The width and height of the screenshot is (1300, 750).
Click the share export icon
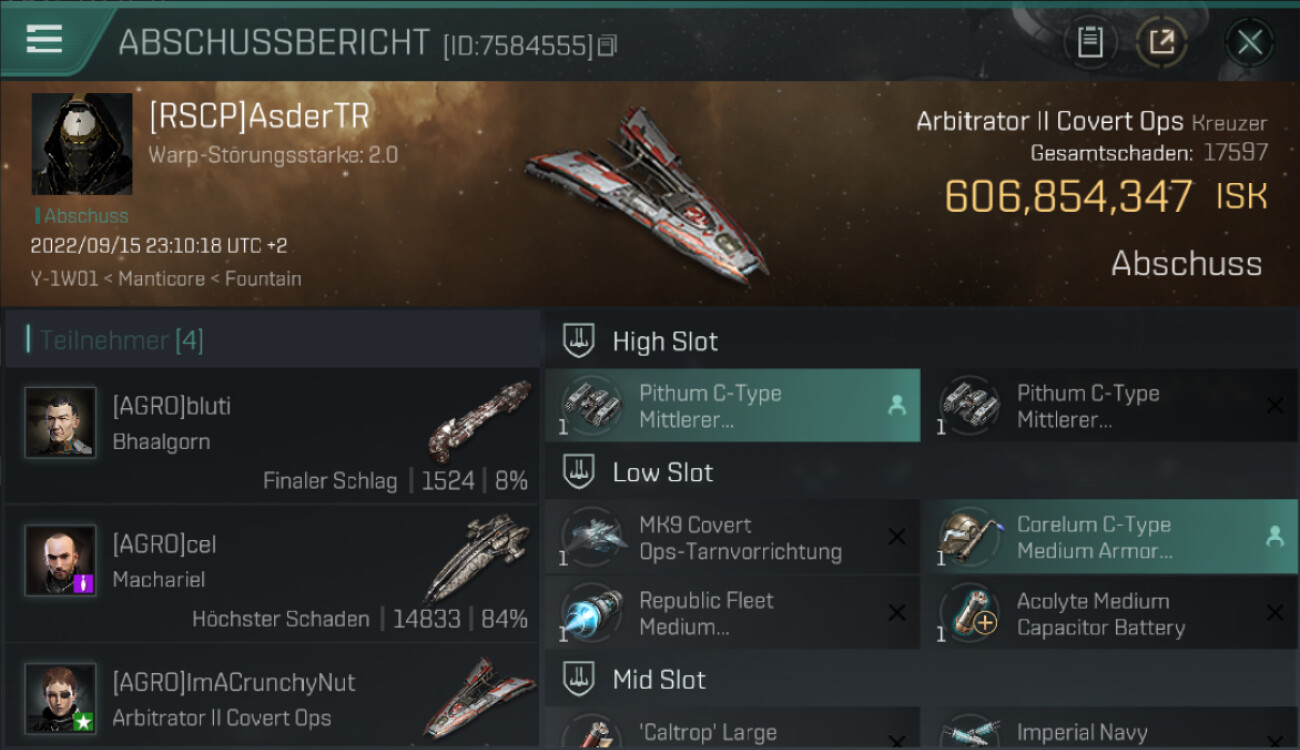pos(1161,42)
